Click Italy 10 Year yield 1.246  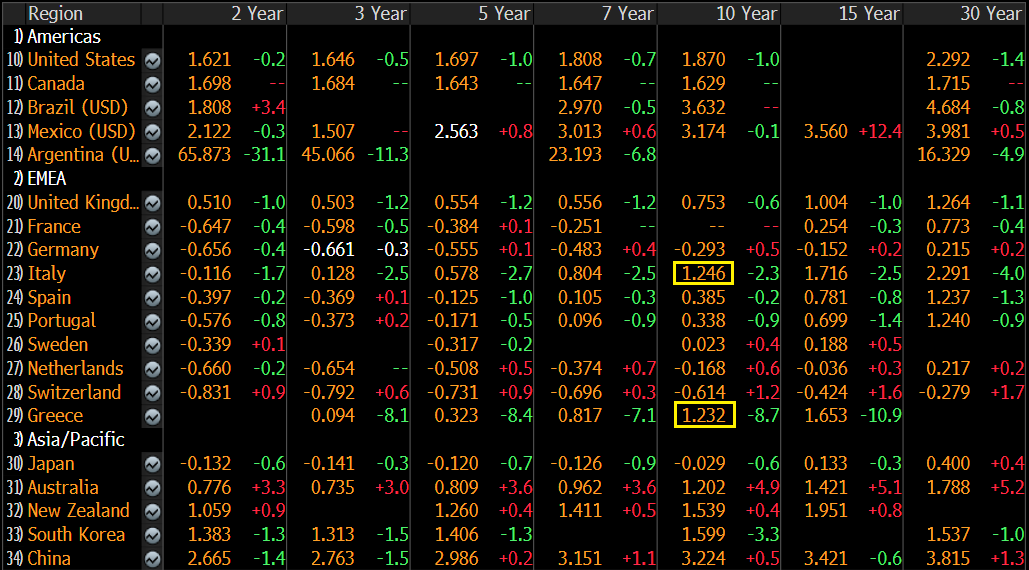pyautogui.click(x=704, y=274)
